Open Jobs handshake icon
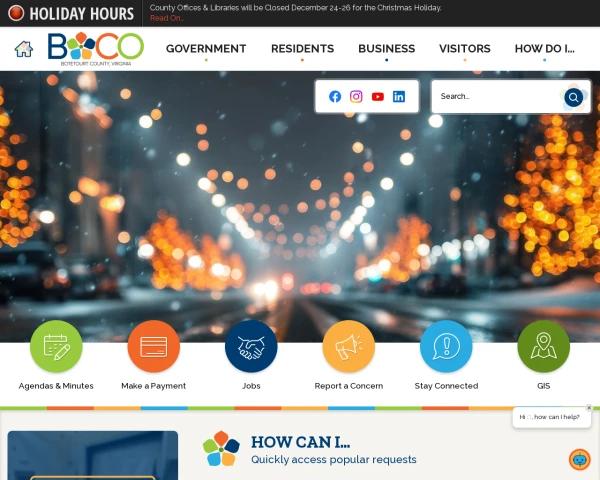600x480 pixels. (x=251, y=346)
